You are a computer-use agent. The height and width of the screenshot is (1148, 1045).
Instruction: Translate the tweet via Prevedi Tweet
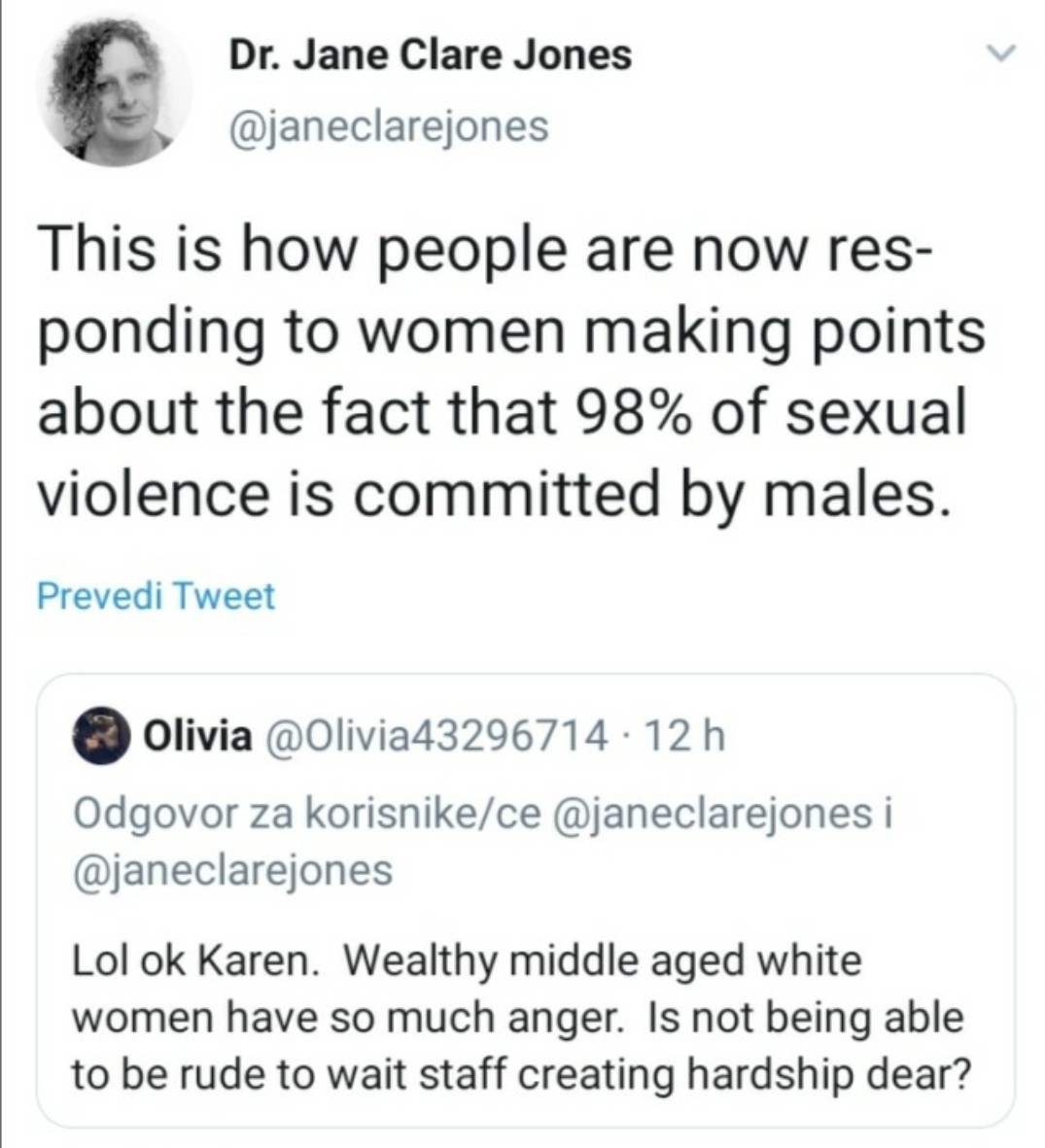pos(156,595)
